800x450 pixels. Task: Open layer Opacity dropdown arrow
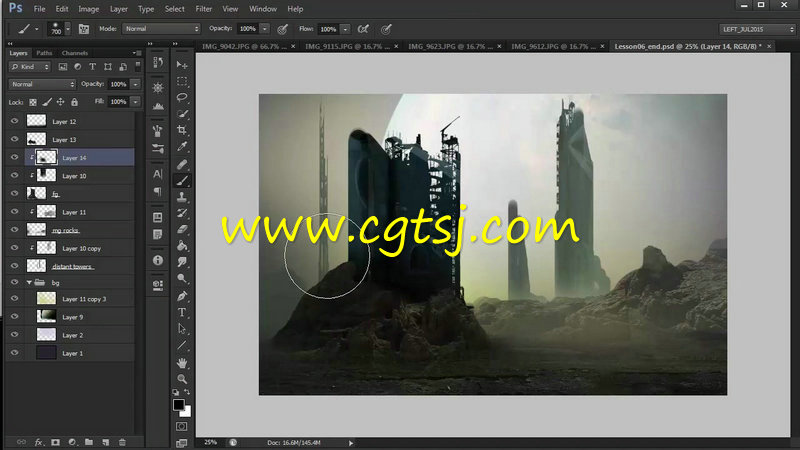135,84
